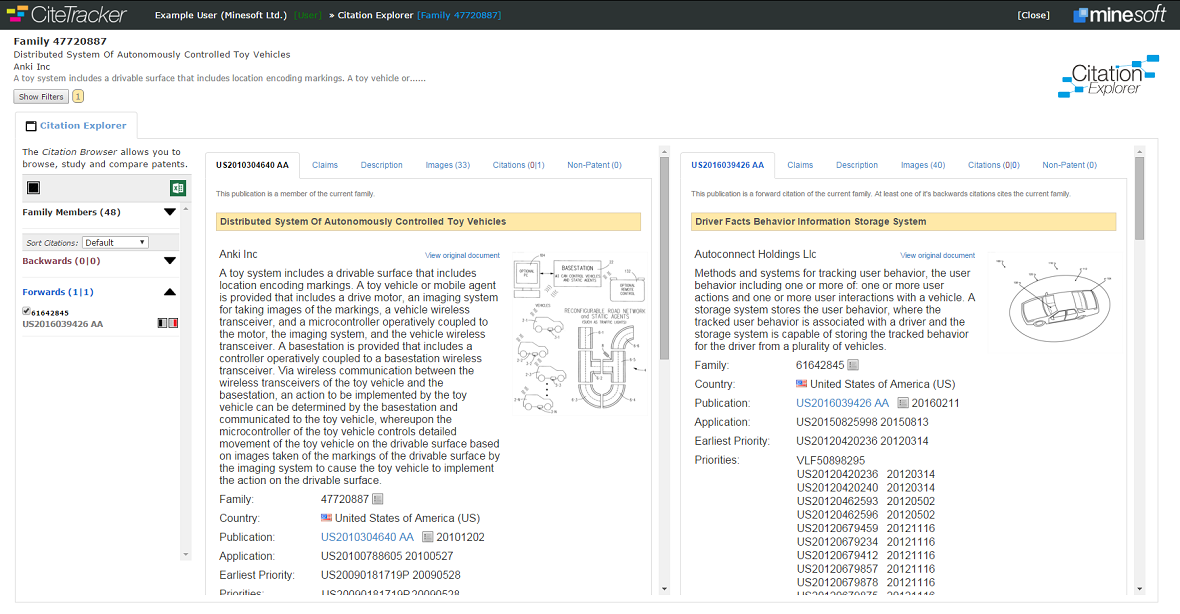Click the 'Driver Facts Behavior Information Storage System' title bar

click(904, 221)
